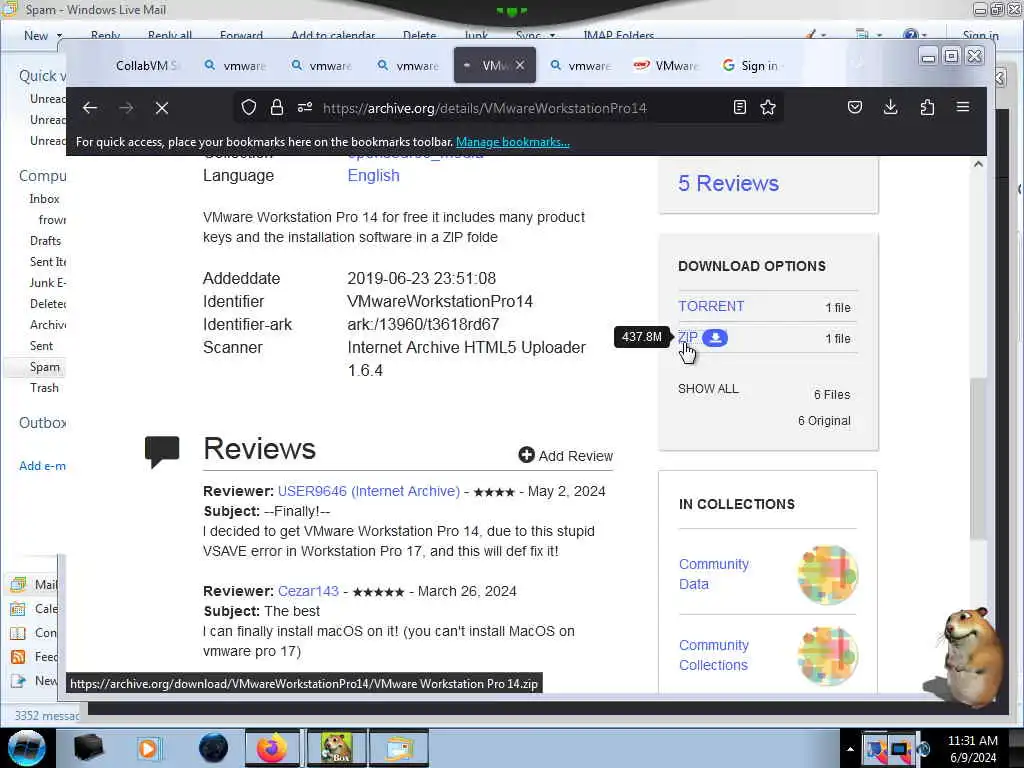Stop loading the page with the X button
Viewport: 1024px width, 768px height.
click(x=162, y=108)
